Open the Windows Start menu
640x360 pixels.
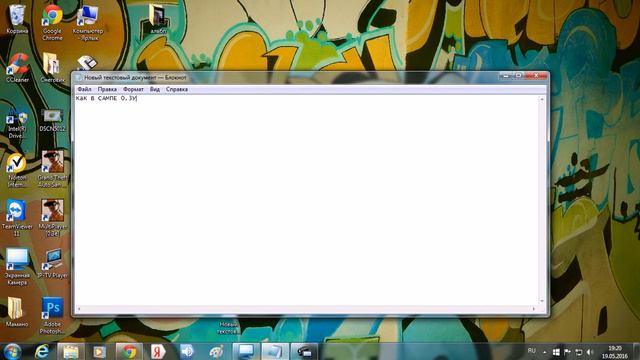12,352
